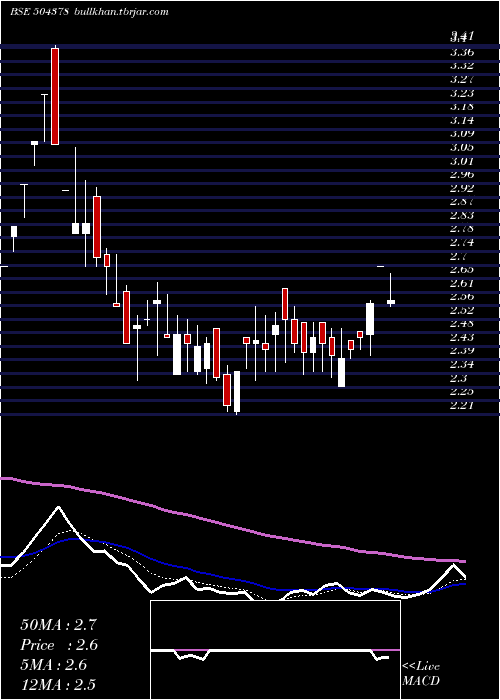Screen dimensions: 500x700
Task: Click the bullkhan.tbrjar.com watermark text
Action: pyautogui.click(x=120, y=12)
